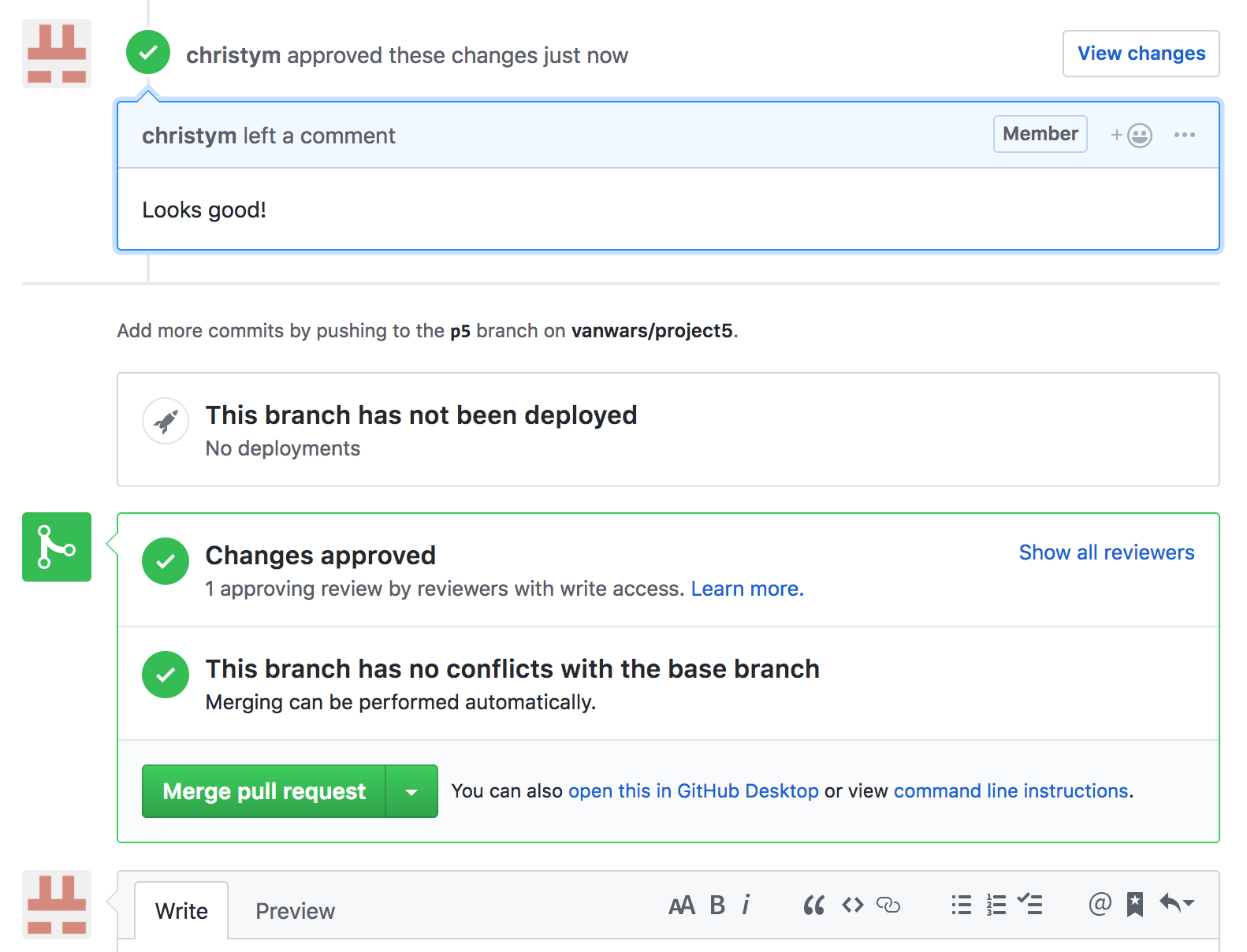The image size is (1247, 952).
Task: Open the saved replies dropdown
Action: (1176, 904)
